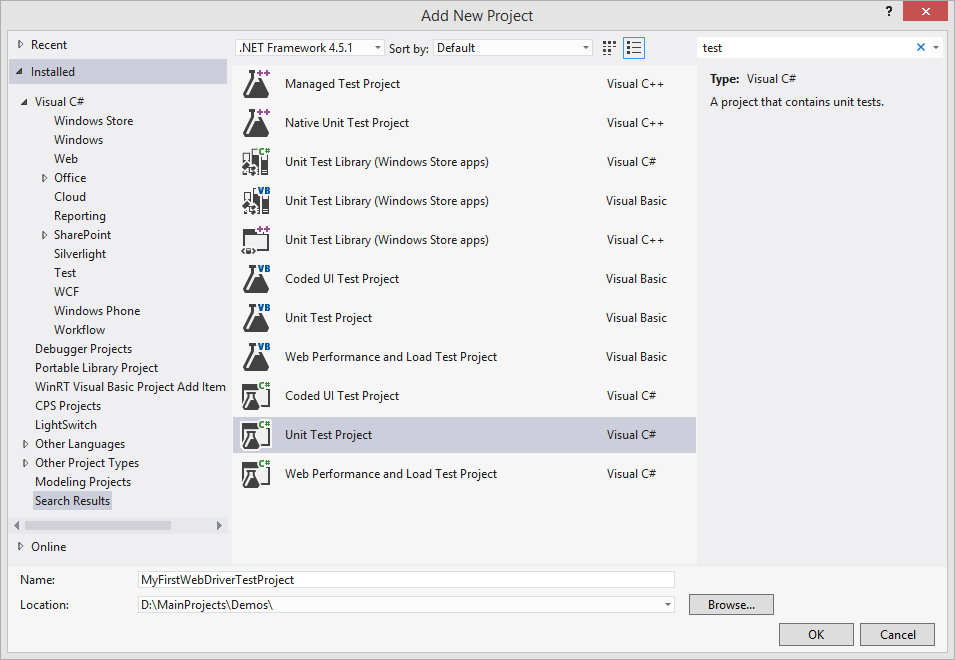Select Portable Library Project node
The height and width of the screenshot is (660, 955).
tap(96, 368)
